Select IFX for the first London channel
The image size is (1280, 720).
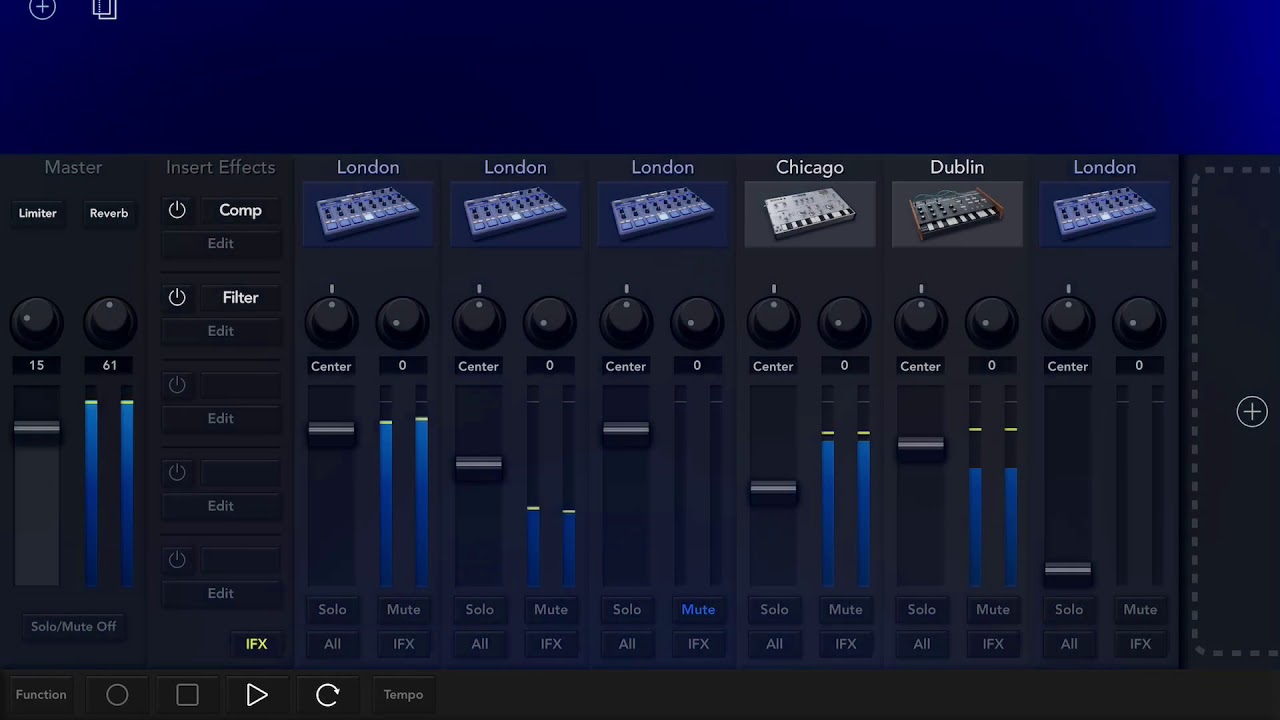(x=403, y=644)
